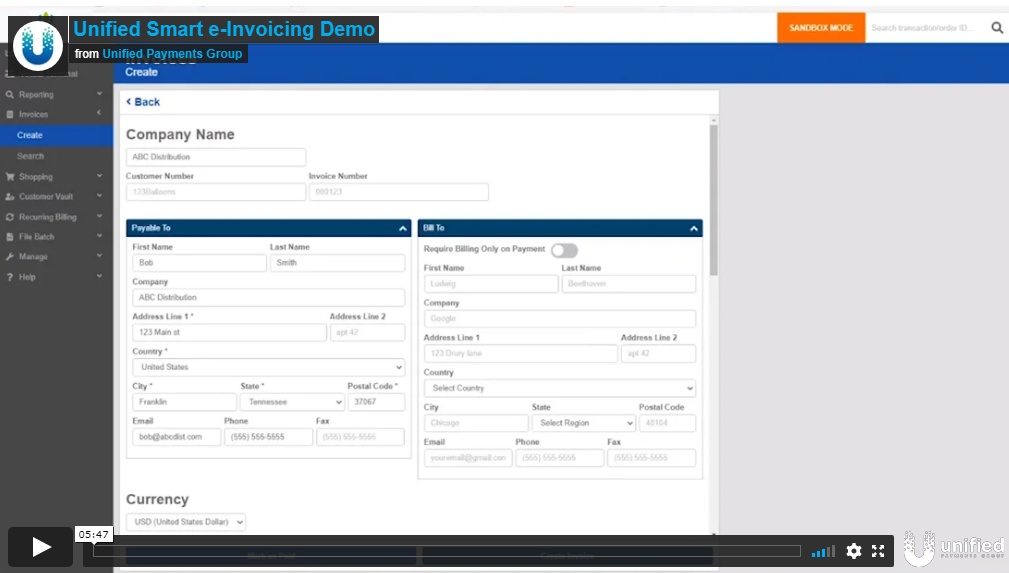Click the invoice form vertical scrollbar

click(714, 201)
